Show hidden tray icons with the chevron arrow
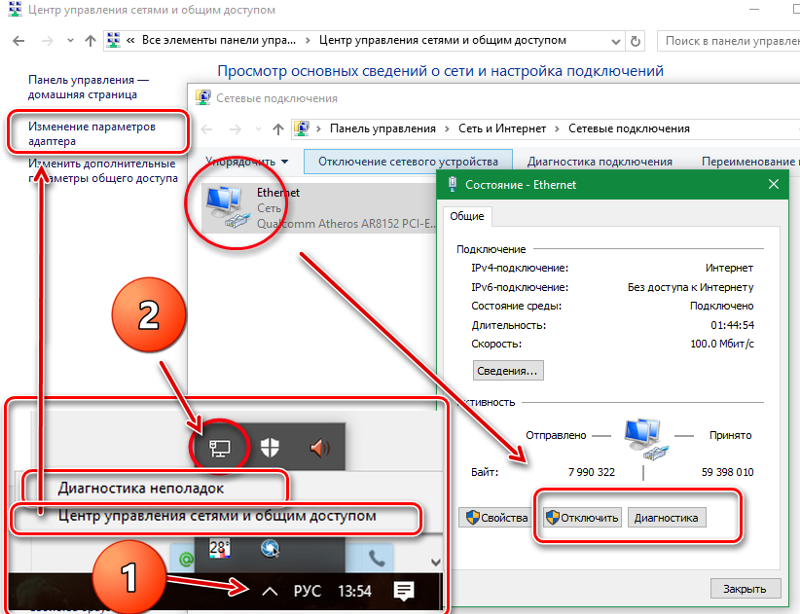800x614 pixels. 269,591
